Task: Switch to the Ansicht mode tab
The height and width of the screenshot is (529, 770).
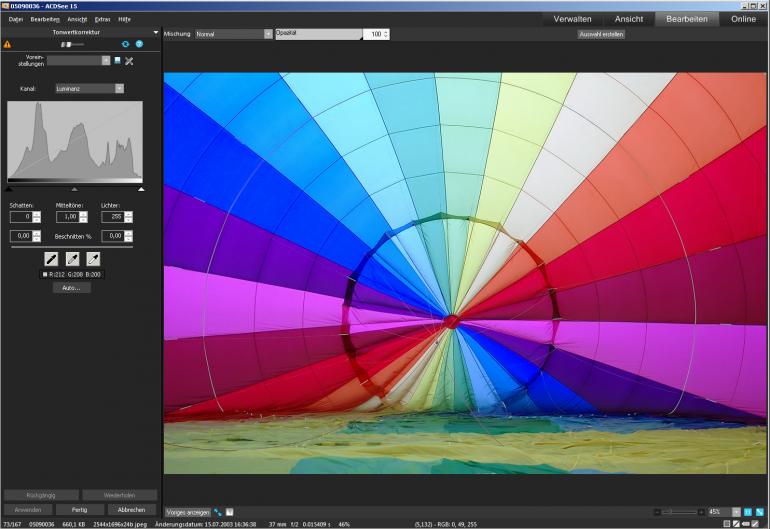Action: (629, 19)
